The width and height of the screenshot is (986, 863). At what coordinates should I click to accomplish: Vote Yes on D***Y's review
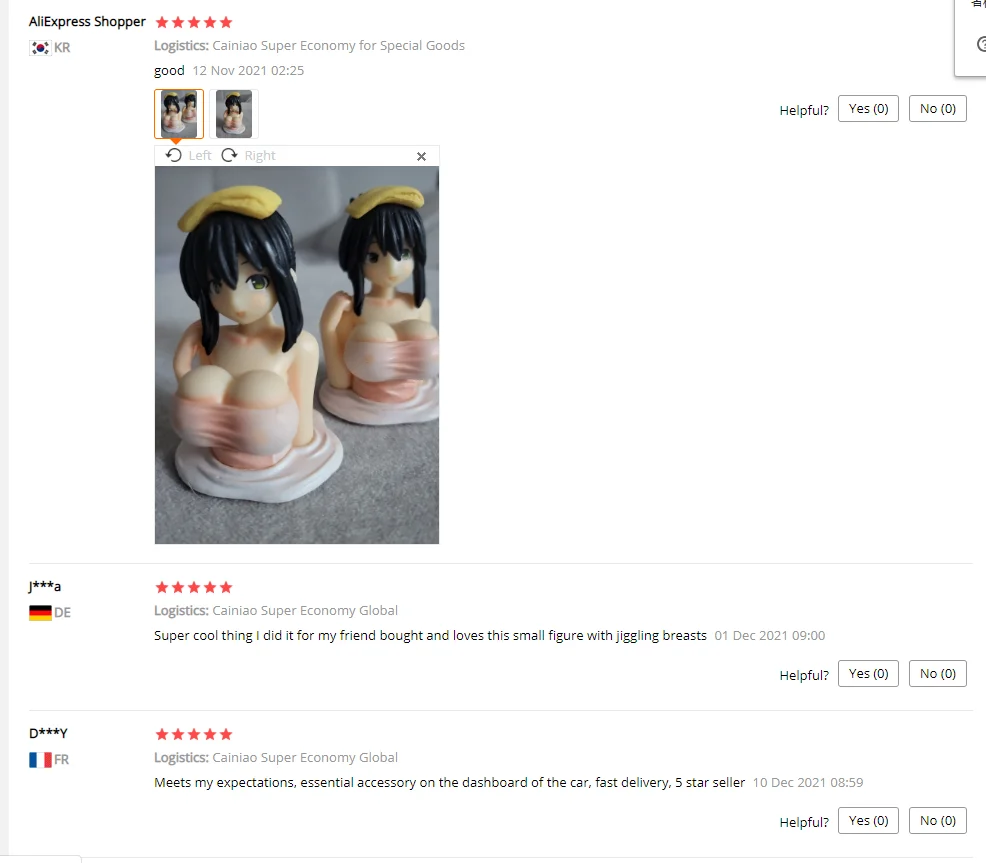point(868,821)
